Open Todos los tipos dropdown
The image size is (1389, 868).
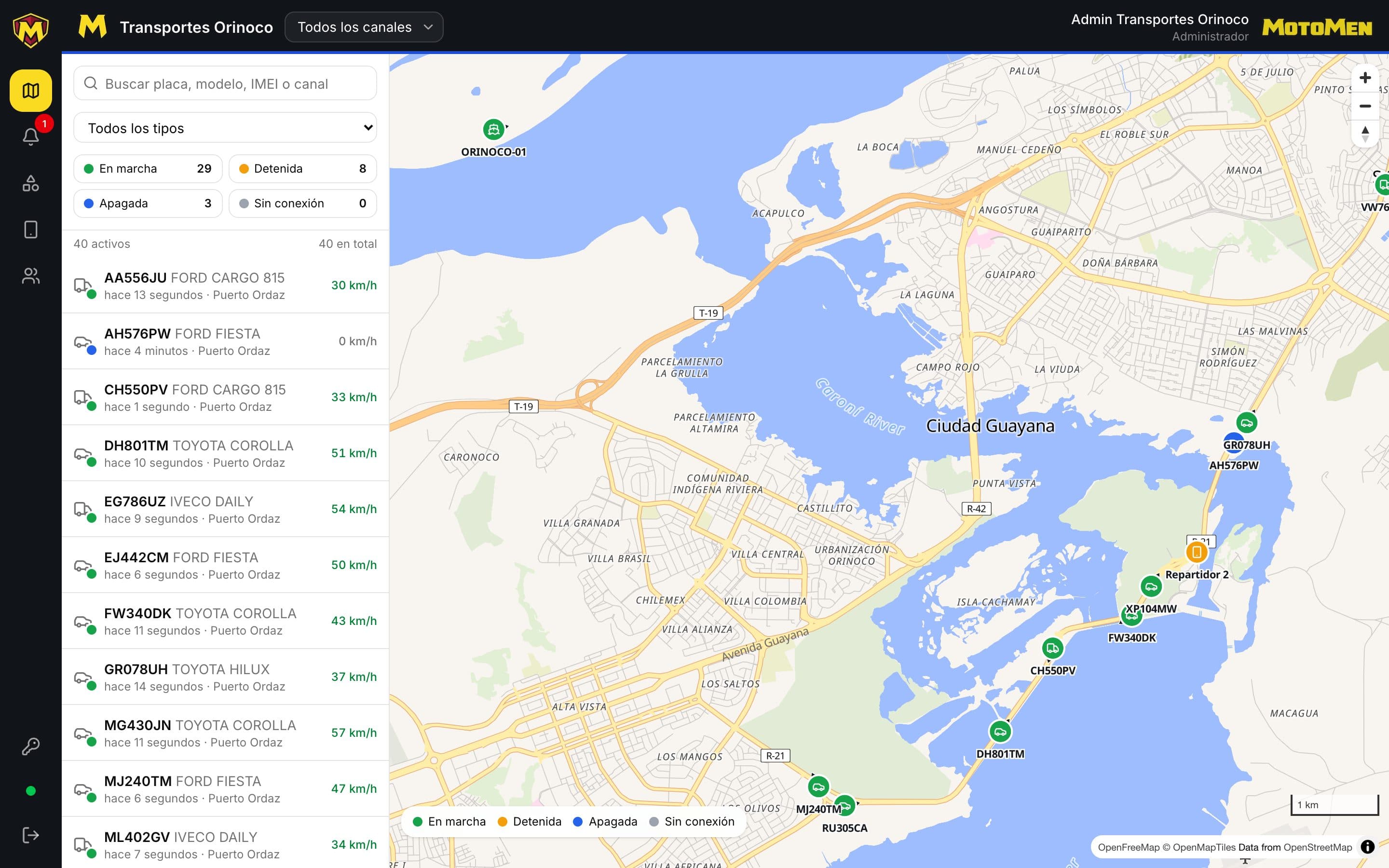(x=225, y=127)
